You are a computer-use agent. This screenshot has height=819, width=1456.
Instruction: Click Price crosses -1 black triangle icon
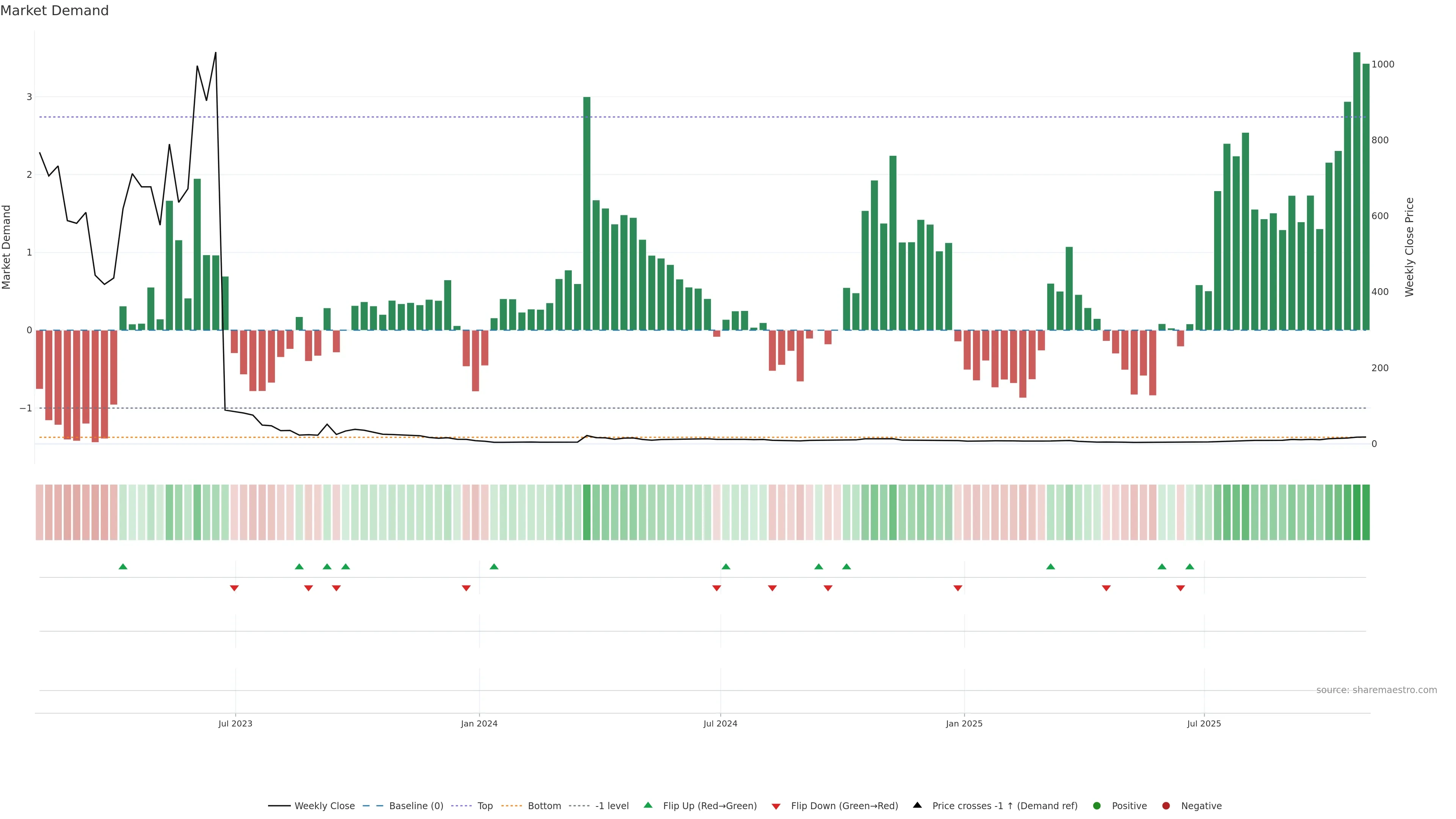917,805
